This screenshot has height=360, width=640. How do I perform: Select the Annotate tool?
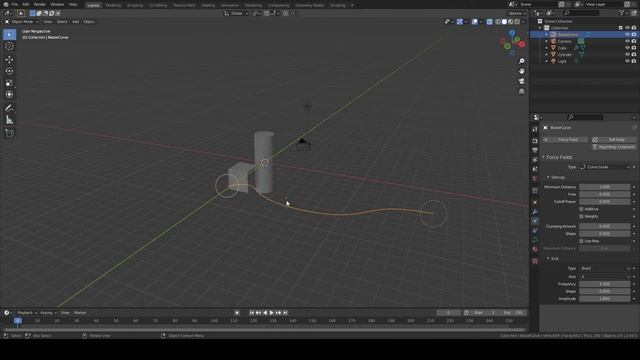pyautogui.click(x=9, y=108)
